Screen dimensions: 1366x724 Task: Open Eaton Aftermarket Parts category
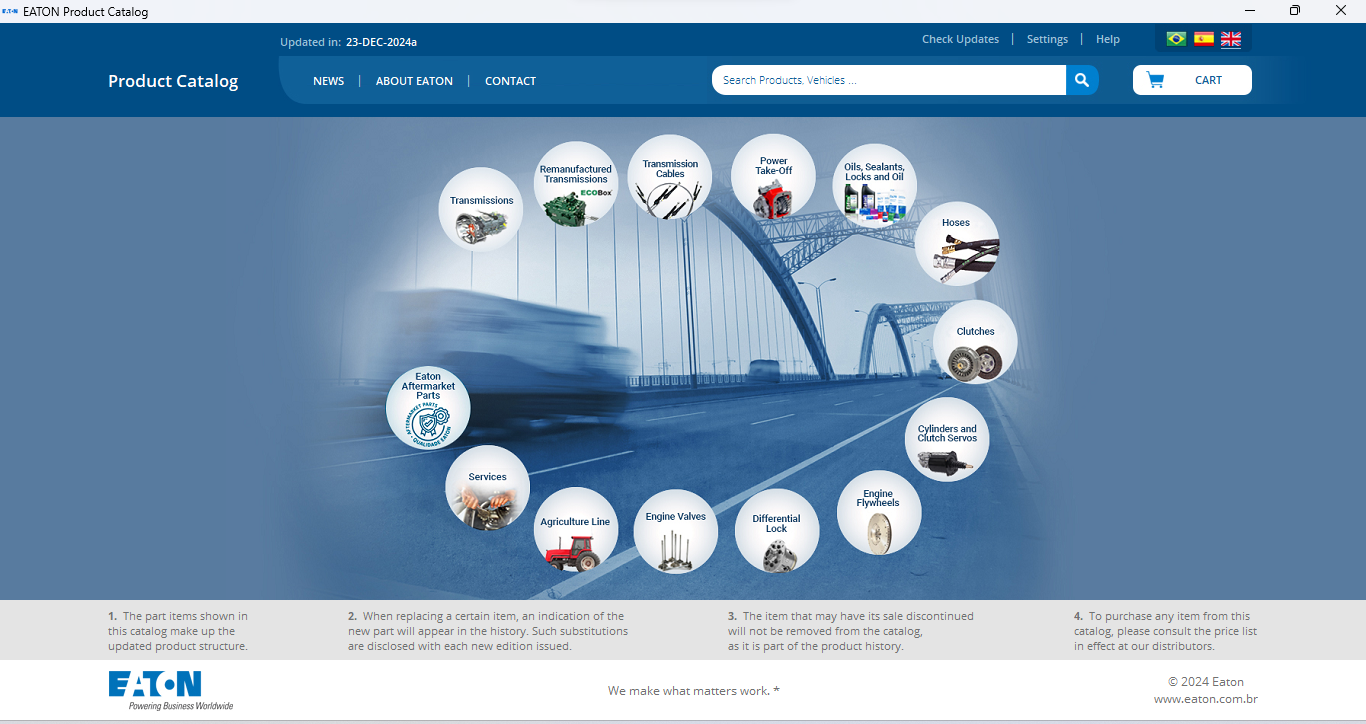point(428,408)
